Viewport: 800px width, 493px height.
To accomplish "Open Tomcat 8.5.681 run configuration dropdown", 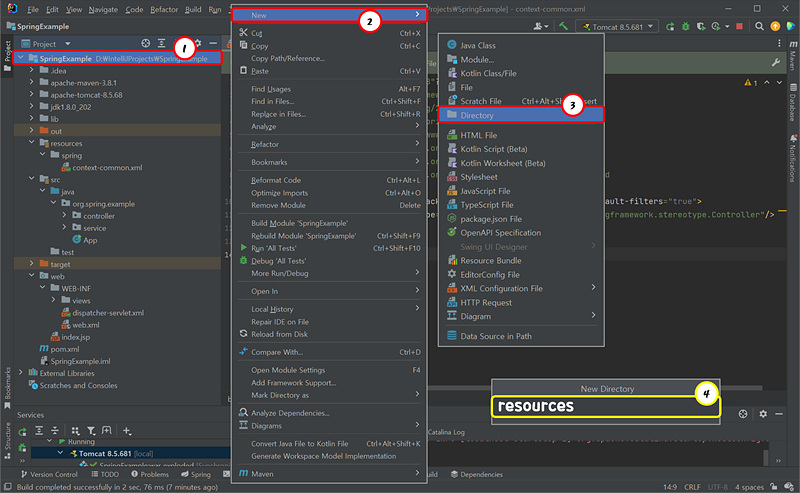I will 617,27.
